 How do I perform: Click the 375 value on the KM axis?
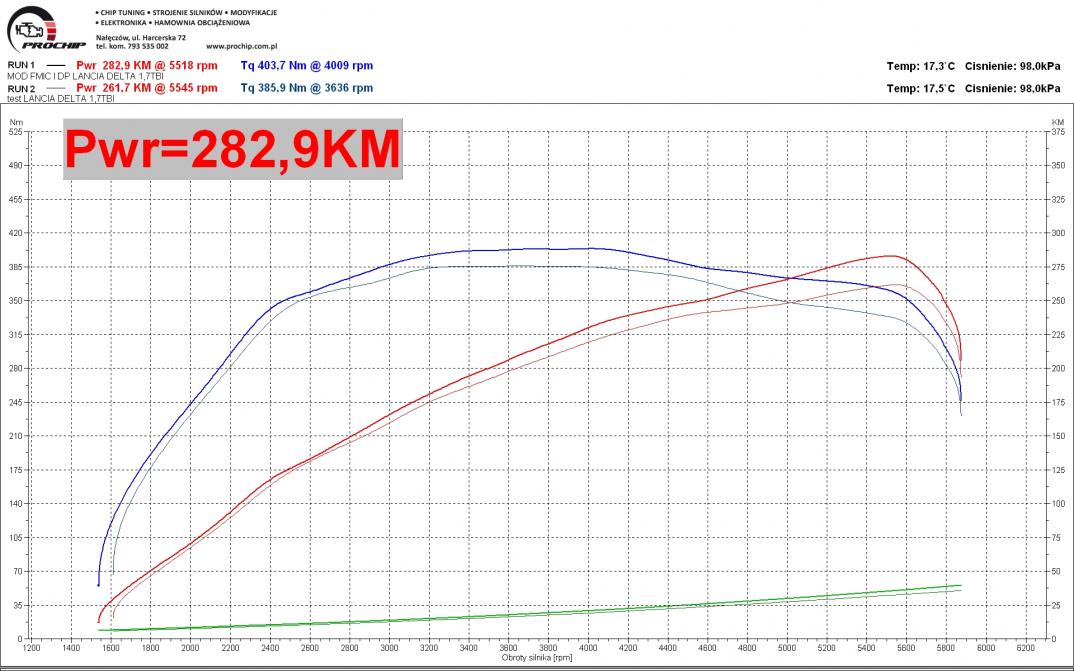point(1058,131)
